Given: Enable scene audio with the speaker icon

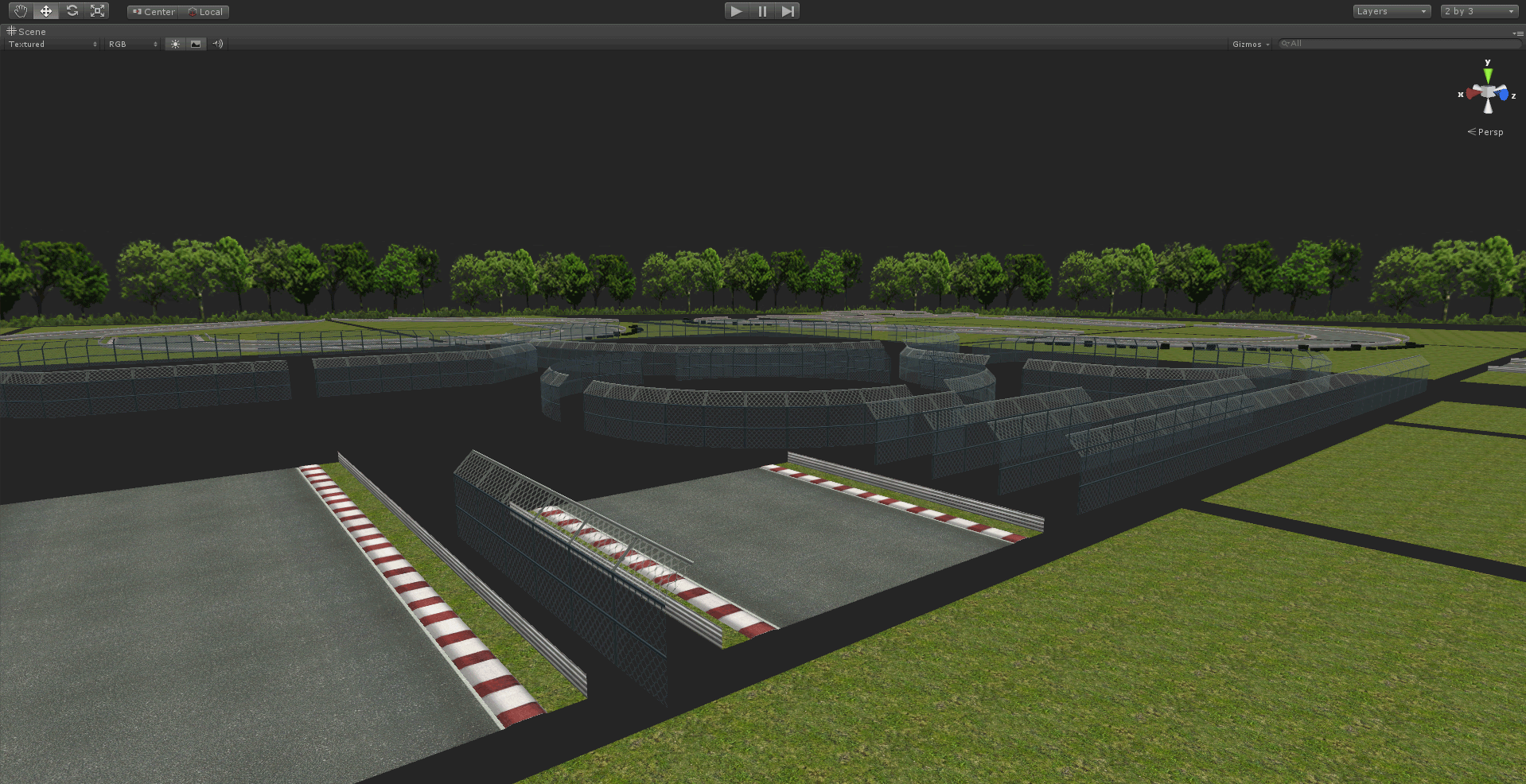Looking at the screenshot, I should pyautogui.click(x=216, y=44).
